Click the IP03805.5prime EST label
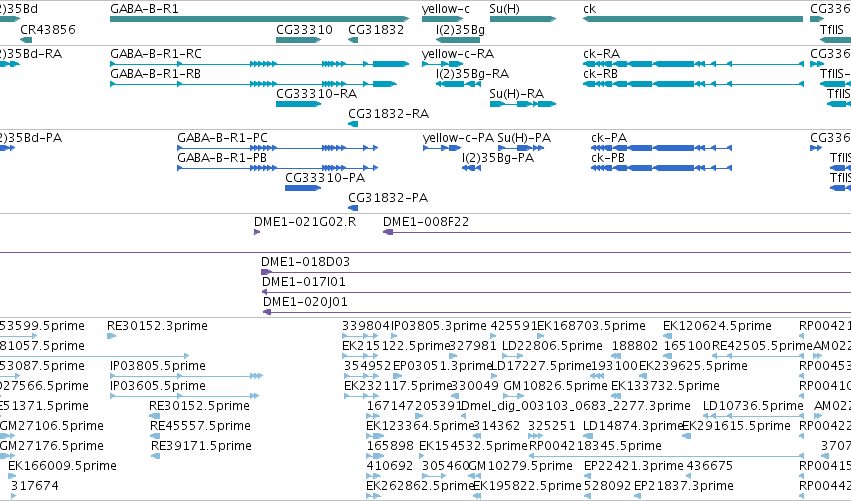The height and width of the screenshot is (501, 851). coord(158,366)
